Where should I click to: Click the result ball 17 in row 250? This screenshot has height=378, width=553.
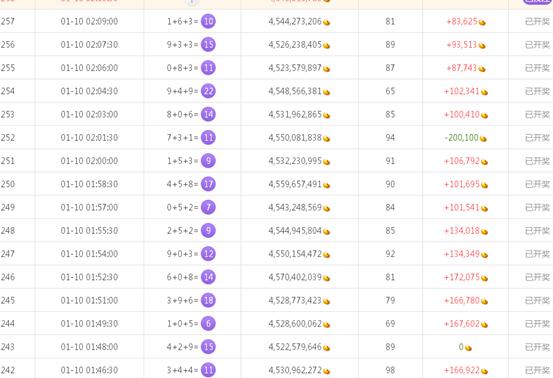tap(208, 184)
